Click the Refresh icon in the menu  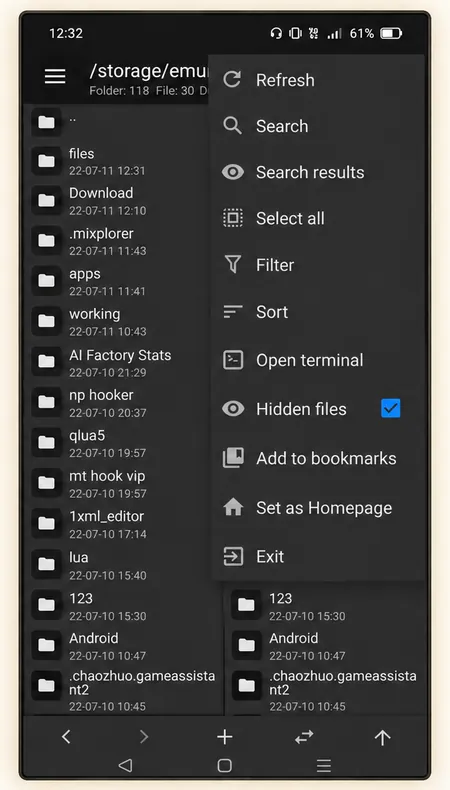(232, 80)
